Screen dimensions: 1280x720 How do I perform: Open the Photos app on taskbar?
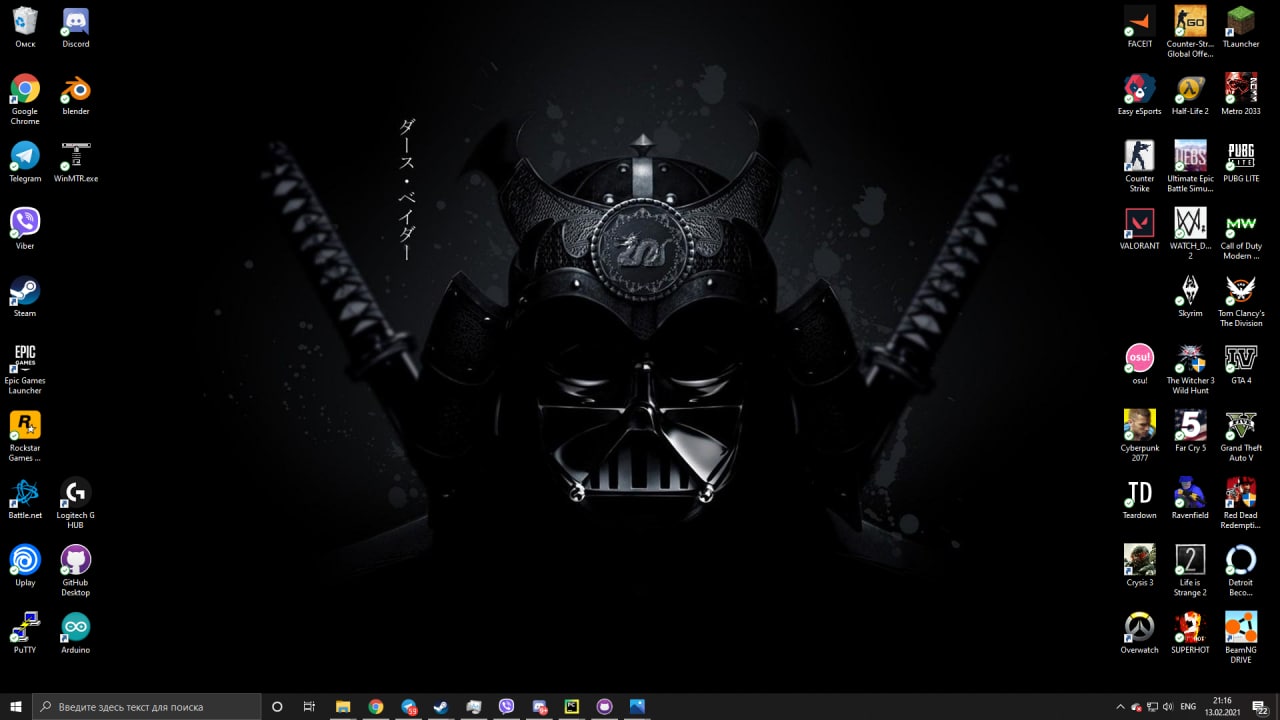(x=637, y=706)
